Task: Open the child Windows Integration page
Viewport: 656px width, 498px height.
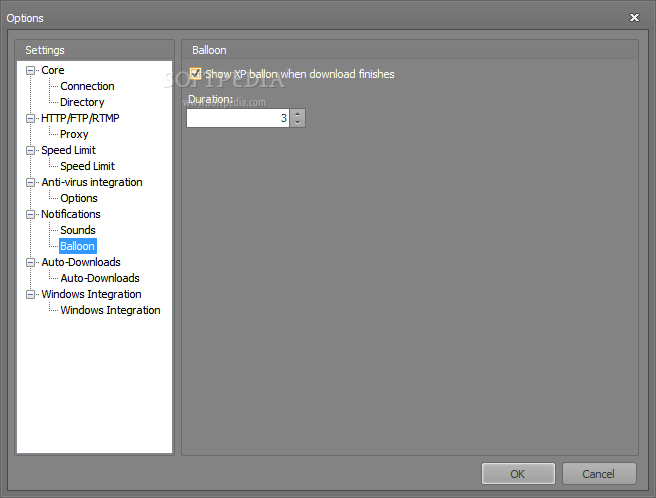Action: click(110, 310)
